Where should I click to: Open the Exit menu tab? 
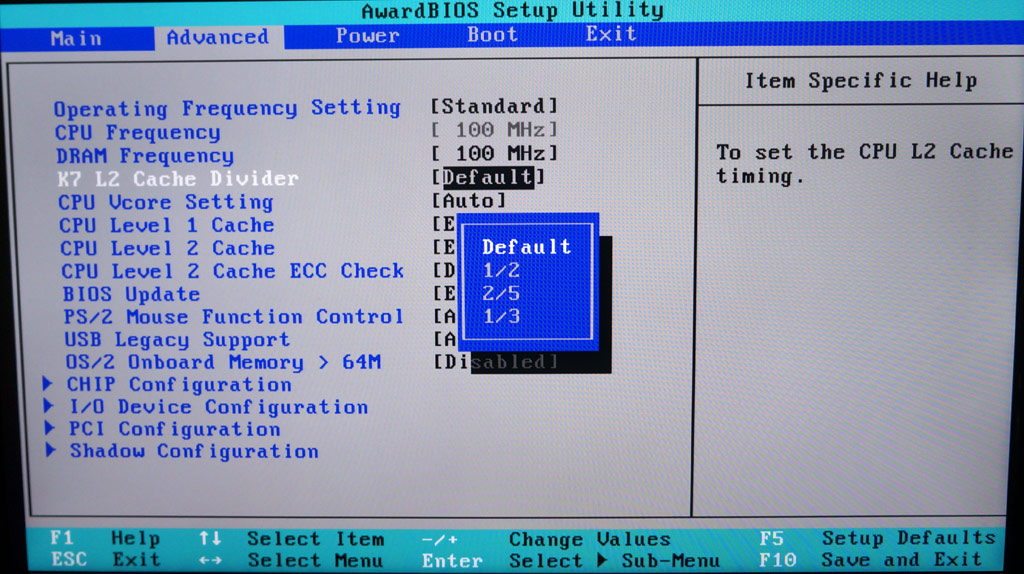click(x=611, y=33)
